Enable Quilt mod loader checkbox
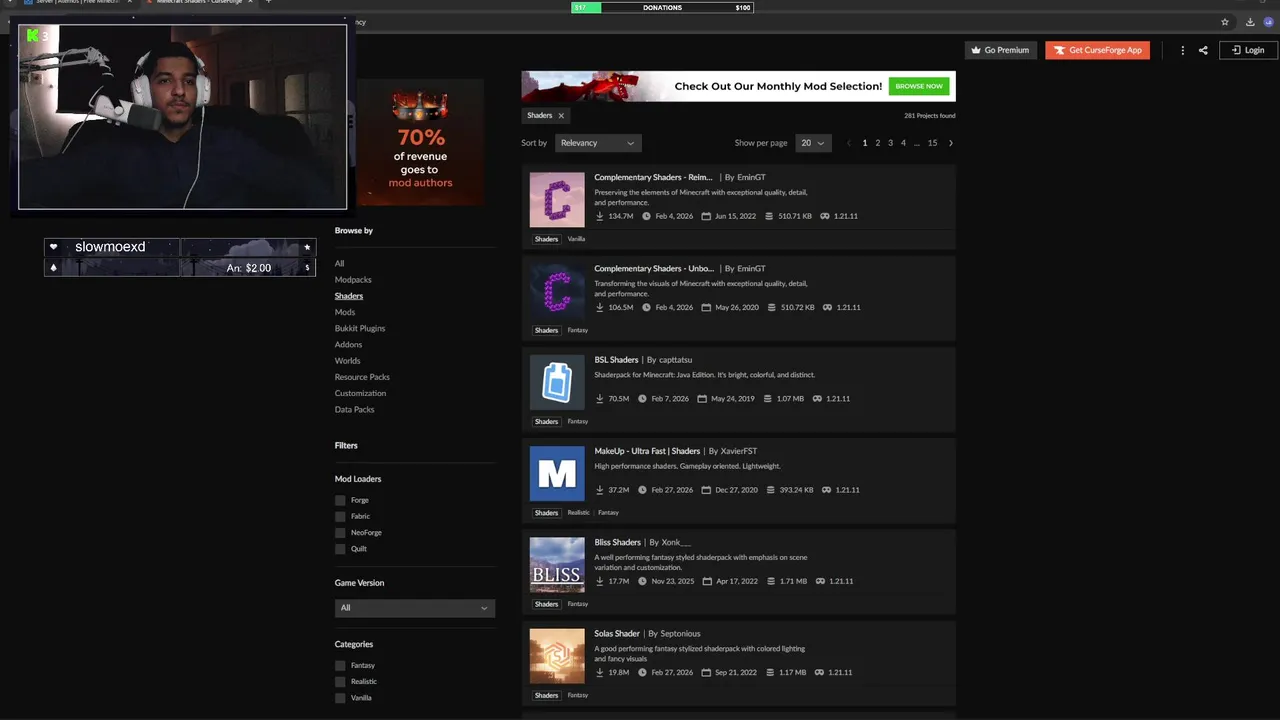Viewport: 1280px width, 720px height. pos(340,549)
